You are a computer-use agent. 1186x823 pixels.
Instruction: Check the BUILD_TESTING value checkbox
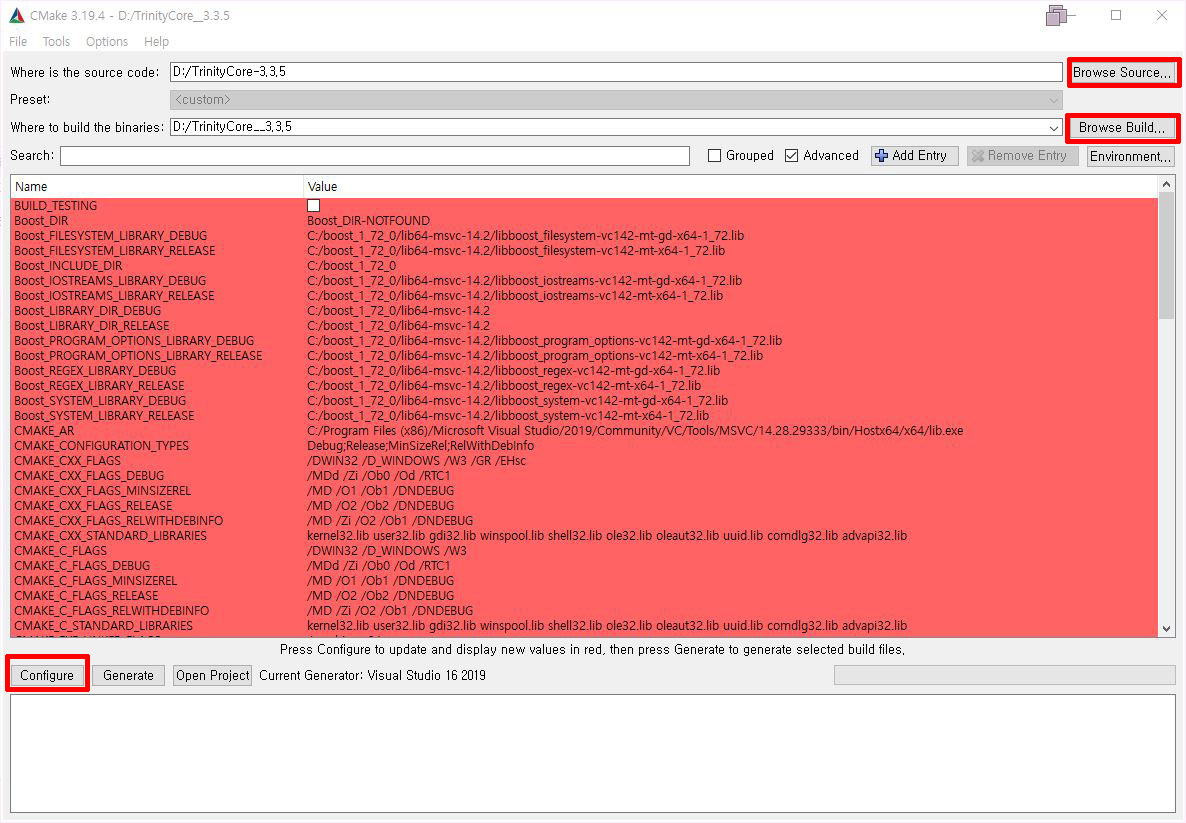(x=313, y=206)
